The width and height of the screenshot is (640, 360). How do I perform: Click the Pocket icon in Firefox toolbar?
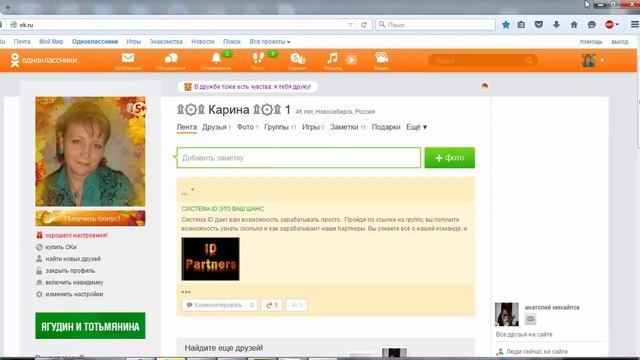(539, 25)
